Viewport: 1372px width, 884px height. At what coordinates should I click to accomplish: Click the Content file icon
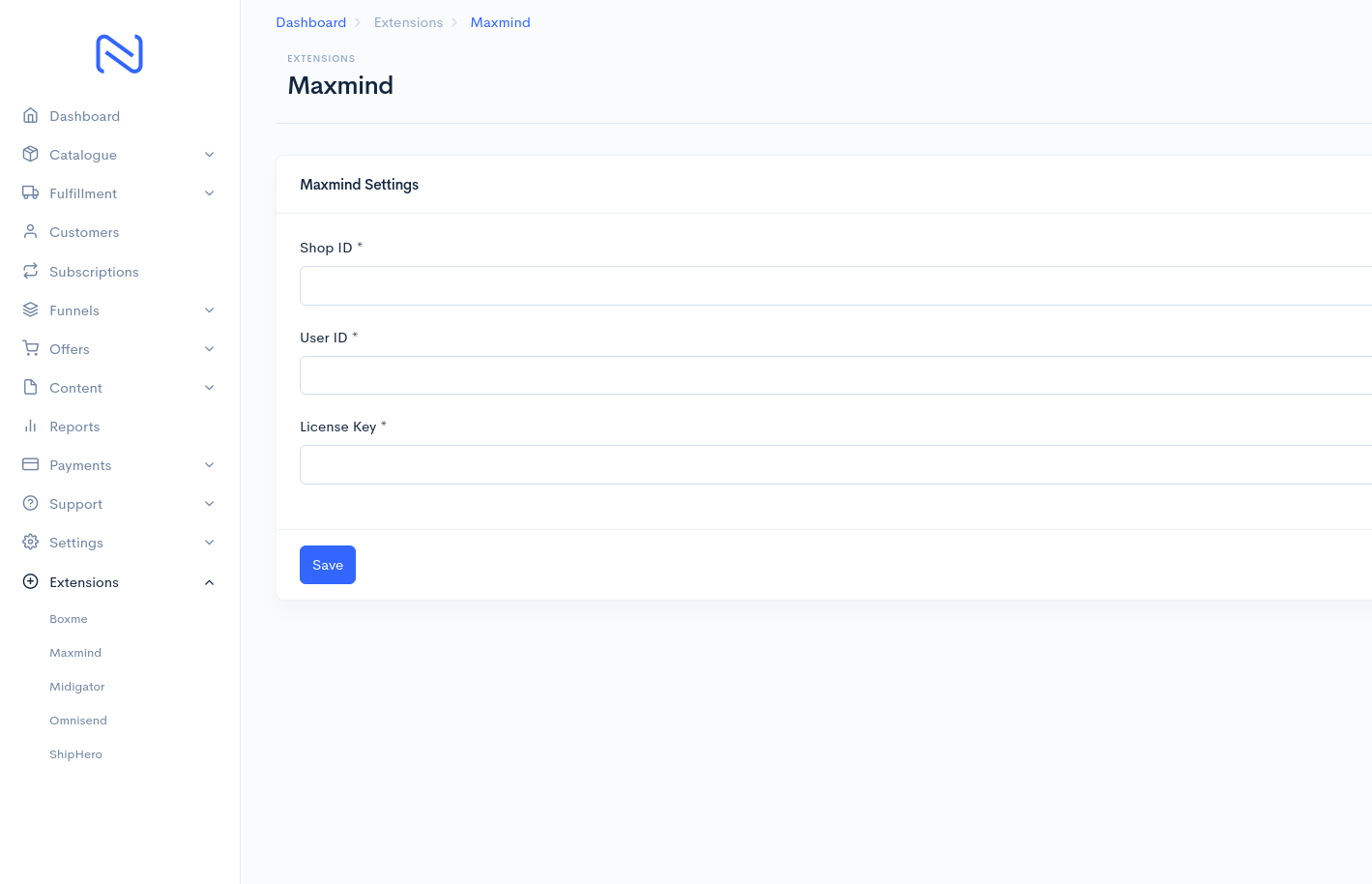click(x=30, y=387)
